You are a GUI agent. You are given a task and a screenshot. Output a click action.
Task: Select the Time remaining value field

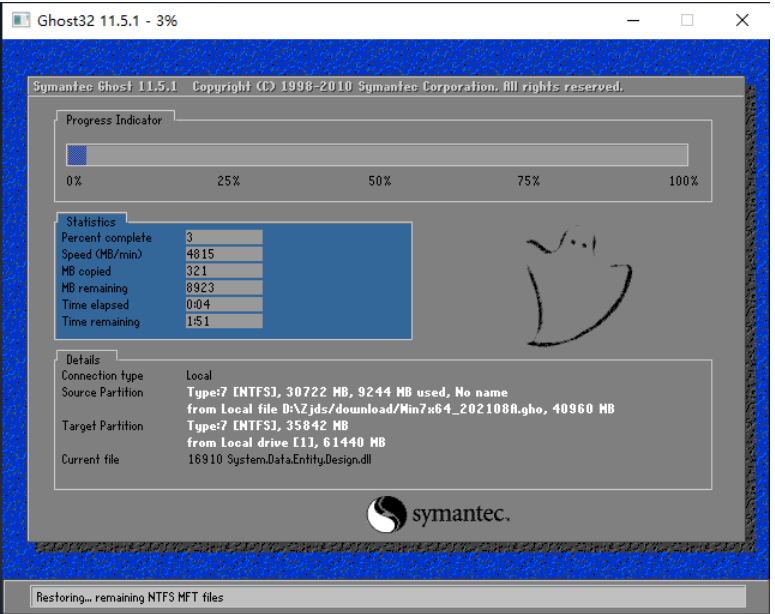223,322
